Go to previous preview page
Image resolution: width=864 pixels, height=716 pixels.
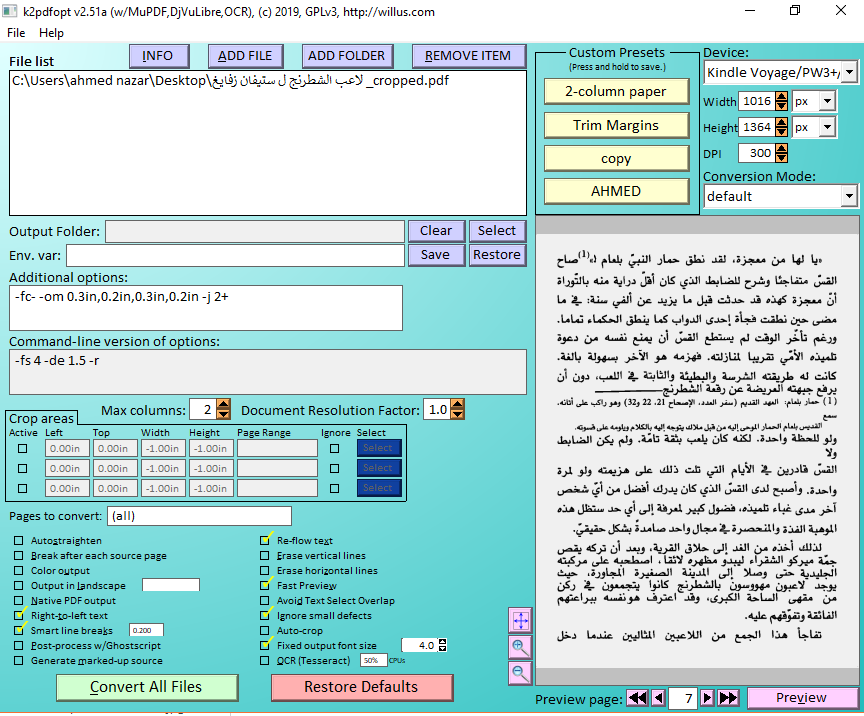[x=658, y=698]
